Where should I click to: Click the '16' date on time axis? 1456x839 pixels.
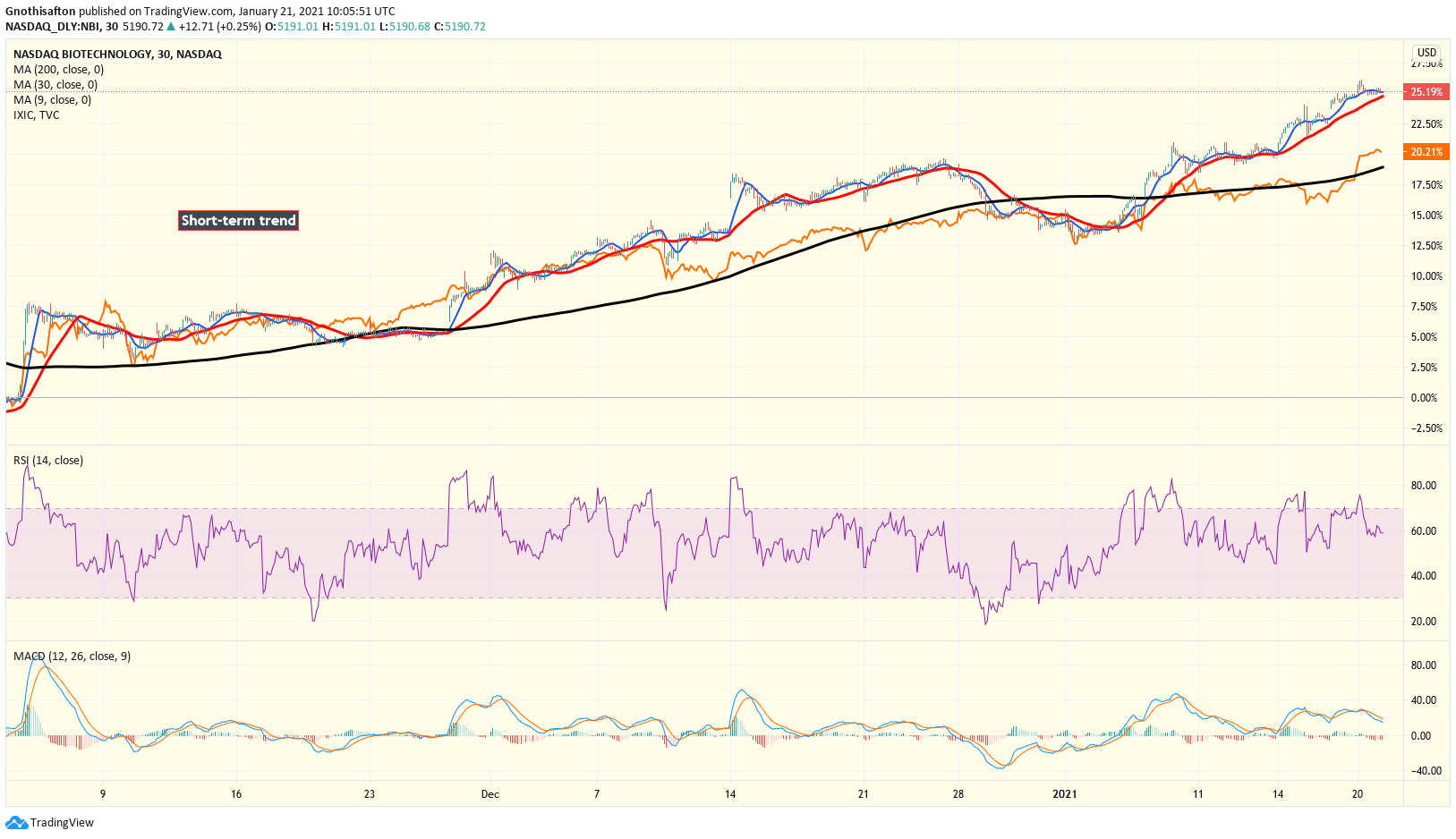236,794
